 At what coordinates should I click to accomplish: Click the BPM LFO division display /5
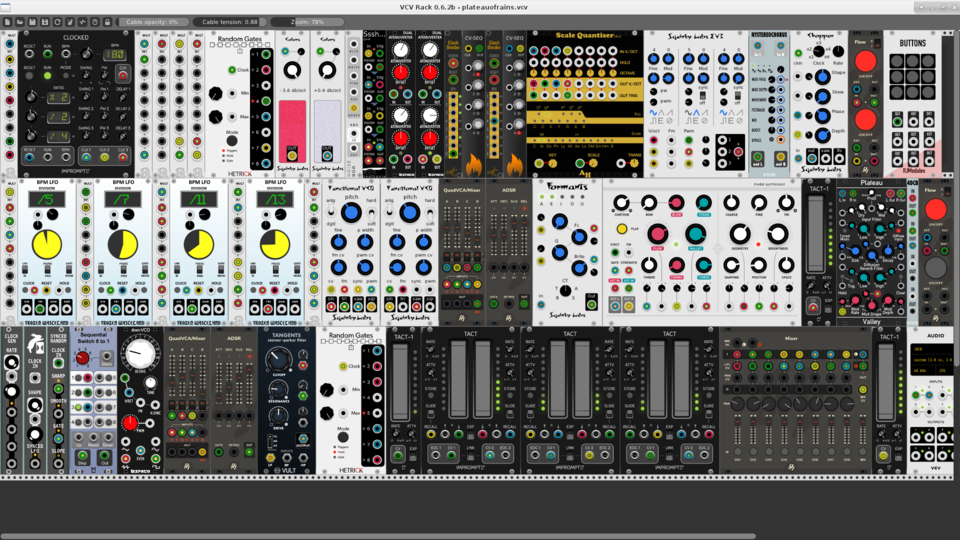[x=47, y=199]
